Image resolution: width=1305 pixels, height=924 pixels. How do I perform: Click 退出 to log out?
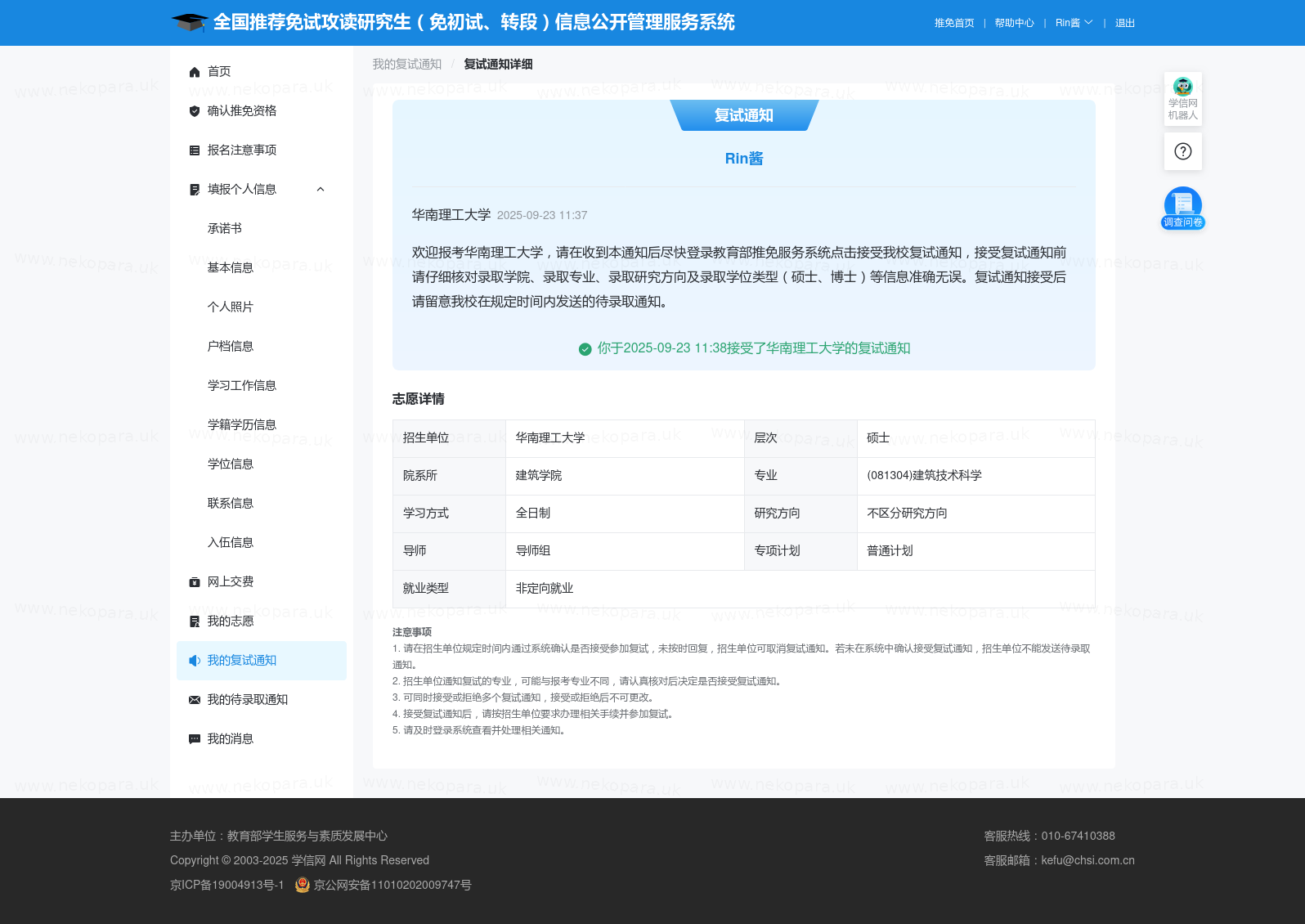click(1124, 23)
